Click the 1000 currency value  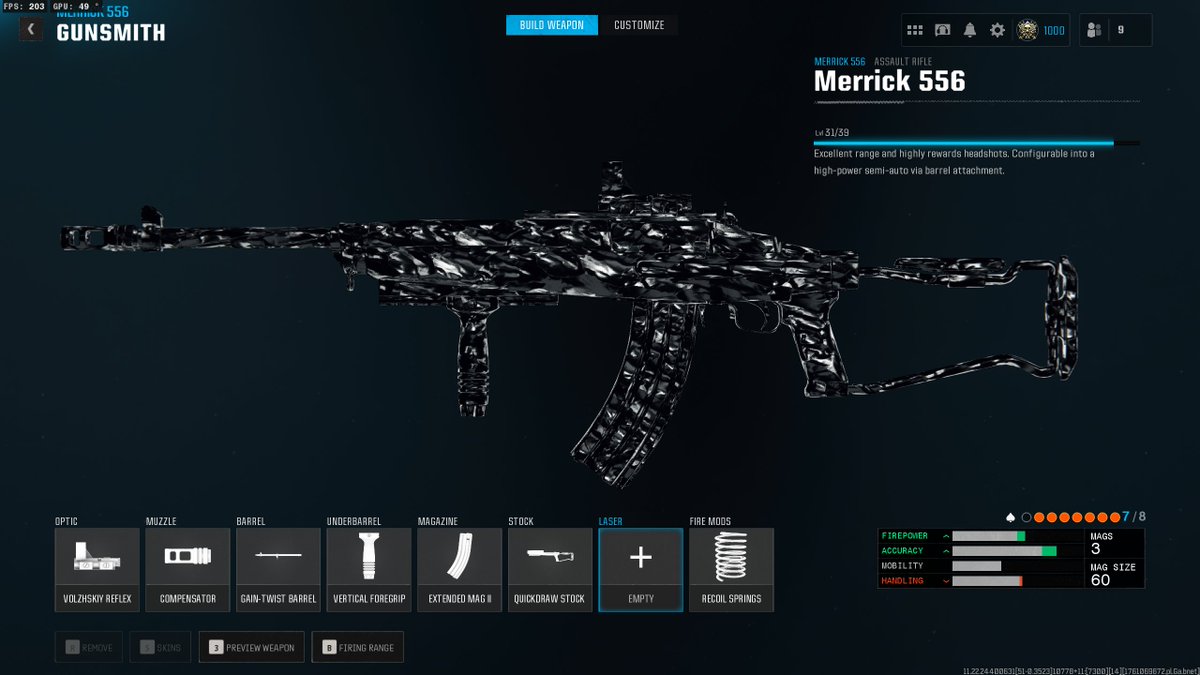[x=1054, y=30]
